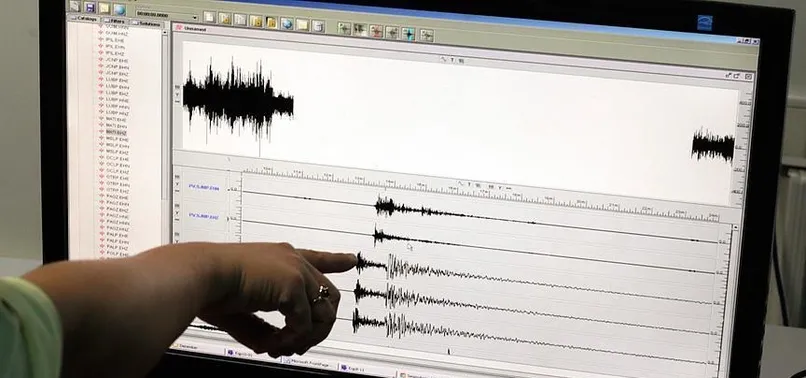Click the globe icon in the middle toolbar group
The height and width of the screenshot is (378, 806).
[x=286, y=23]
